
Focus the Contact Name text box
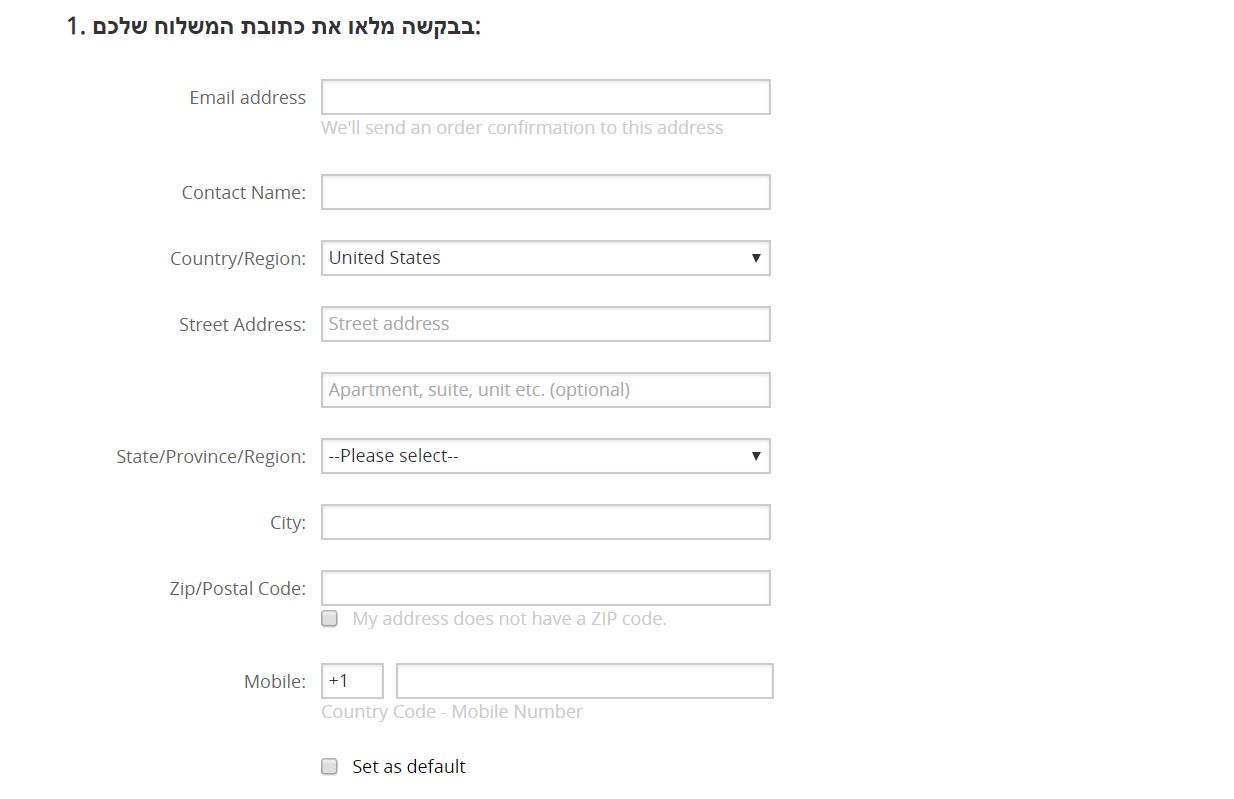point(545,192)
